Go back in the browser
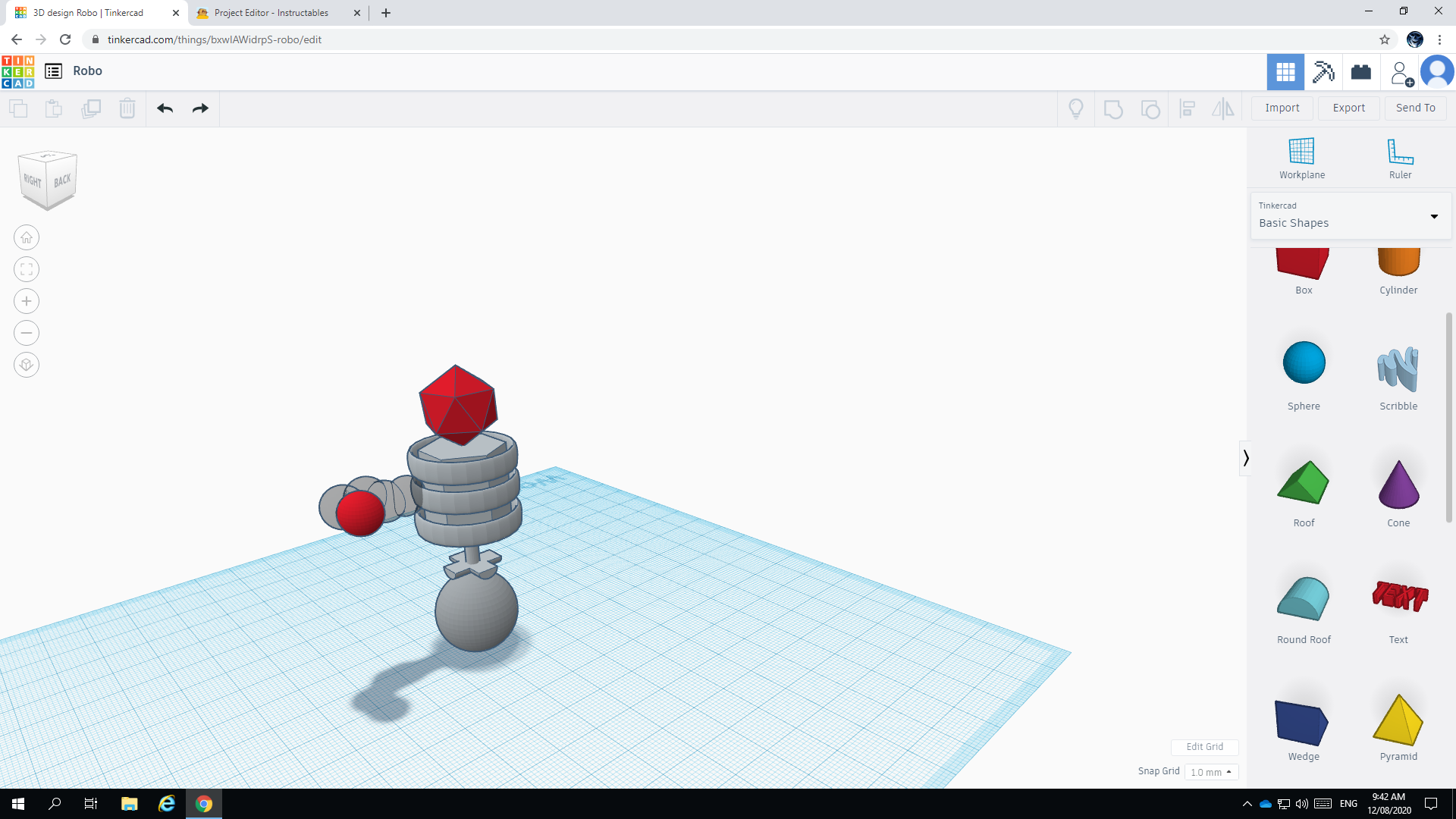 click(x=17, y=39)
